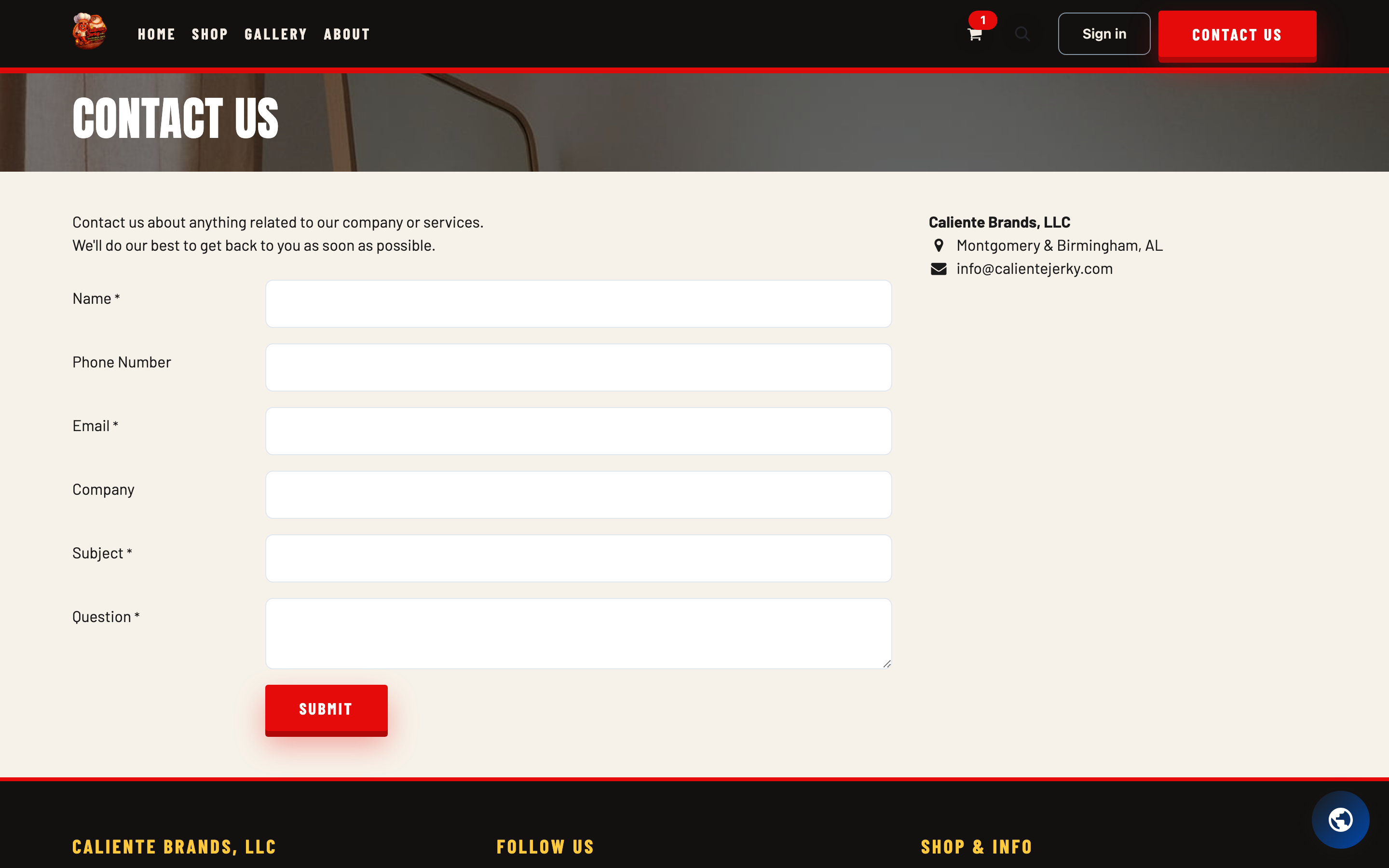
Task: Click the search magnifier icon
Action: point(1022,34)
